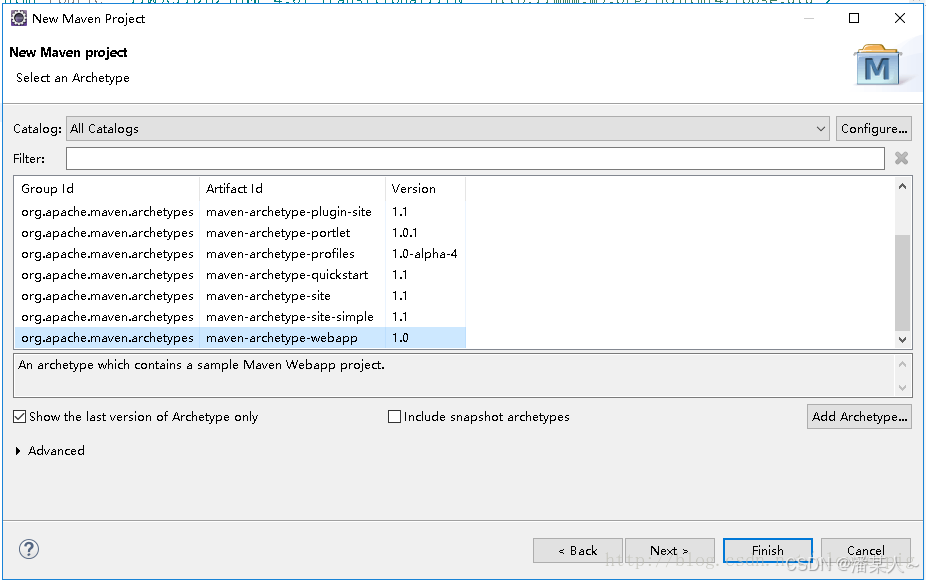Click the archetype list scroll up arrow

pos(902,187)
